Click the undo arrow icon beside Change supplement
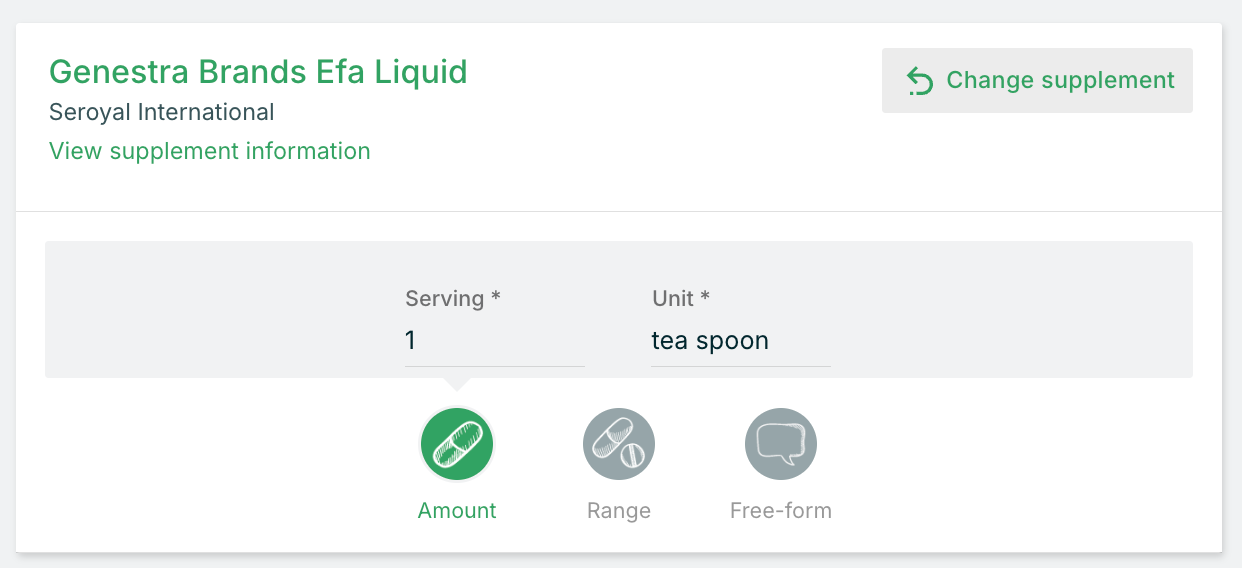This screenshot has width=1242, height=568. [x=919, y=81]
